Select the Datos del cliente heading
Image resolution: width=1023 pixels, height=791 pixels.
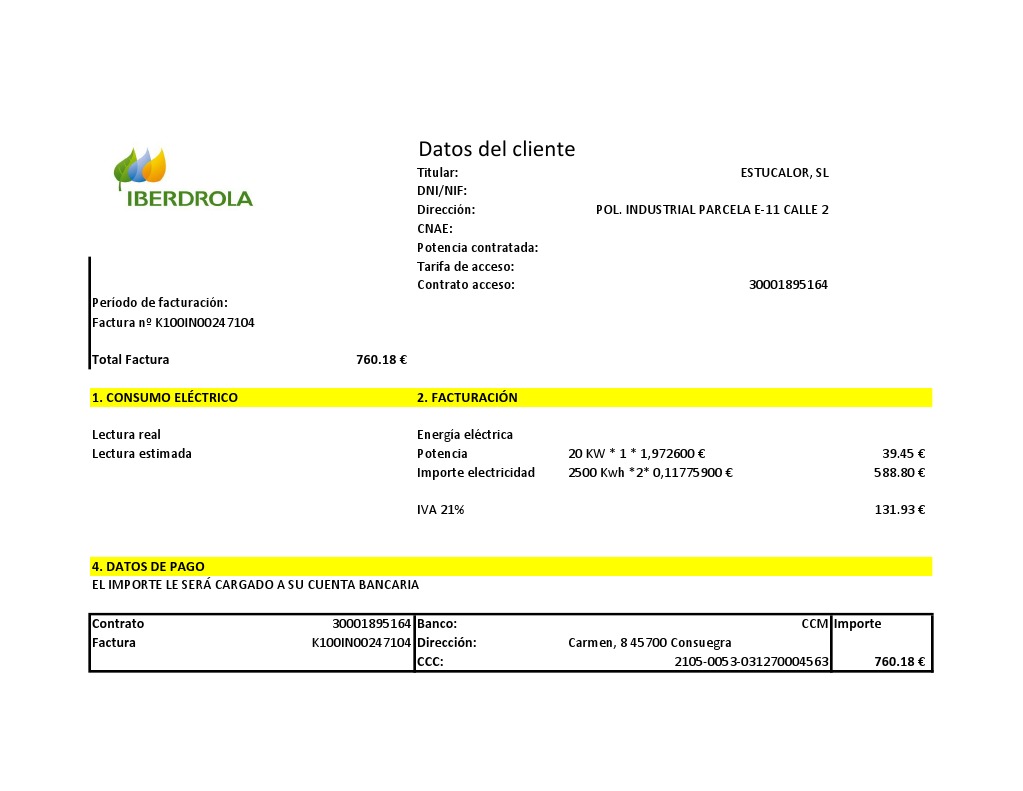(x=496, y=148)
